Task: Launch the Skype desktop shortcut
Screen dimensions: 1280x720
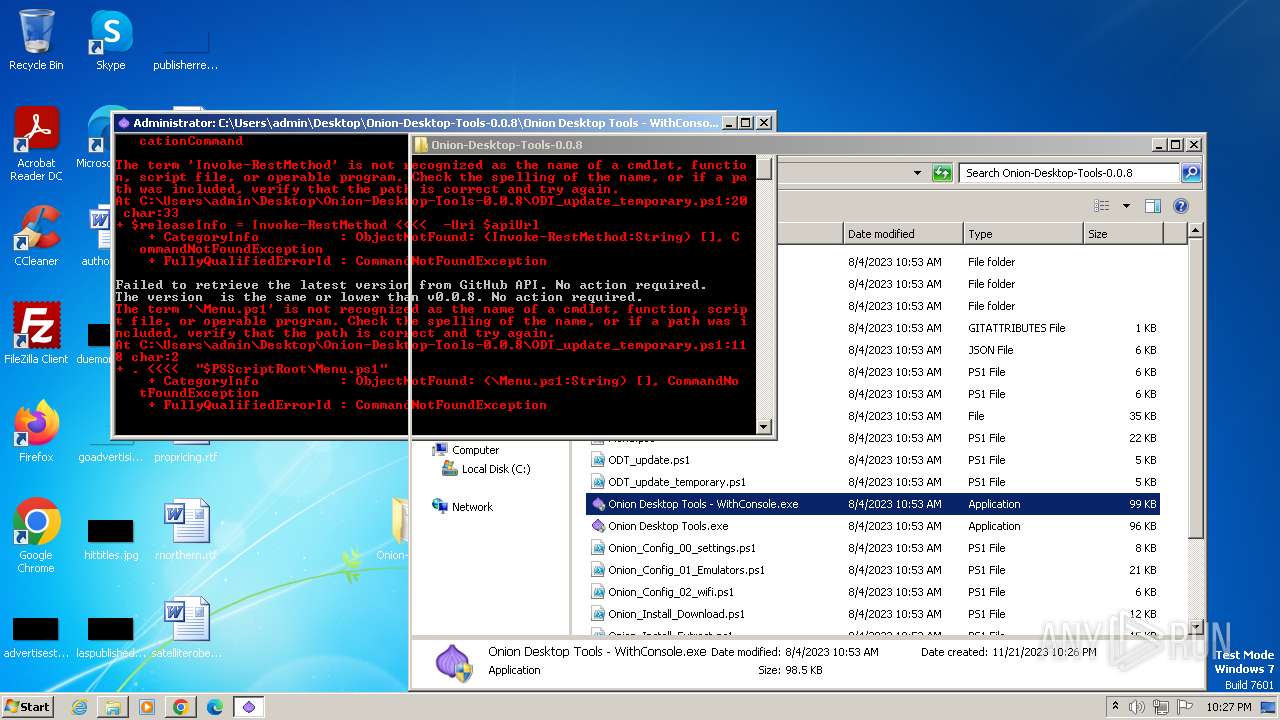Action: click(110, 40)
